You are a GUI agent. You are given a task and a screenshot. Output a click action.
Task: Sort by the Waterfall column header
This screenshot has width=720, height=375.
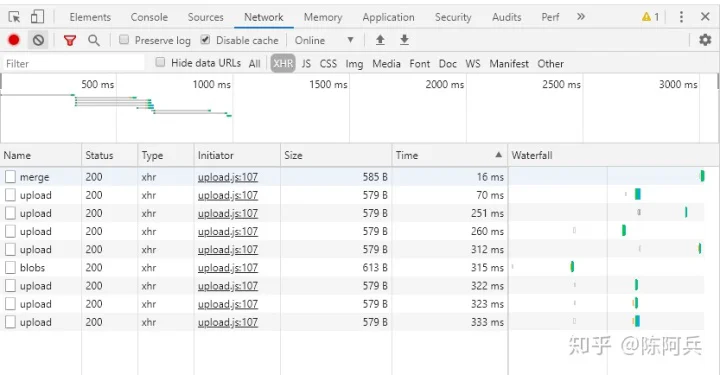pyautogui.click(x=613, y=155)
